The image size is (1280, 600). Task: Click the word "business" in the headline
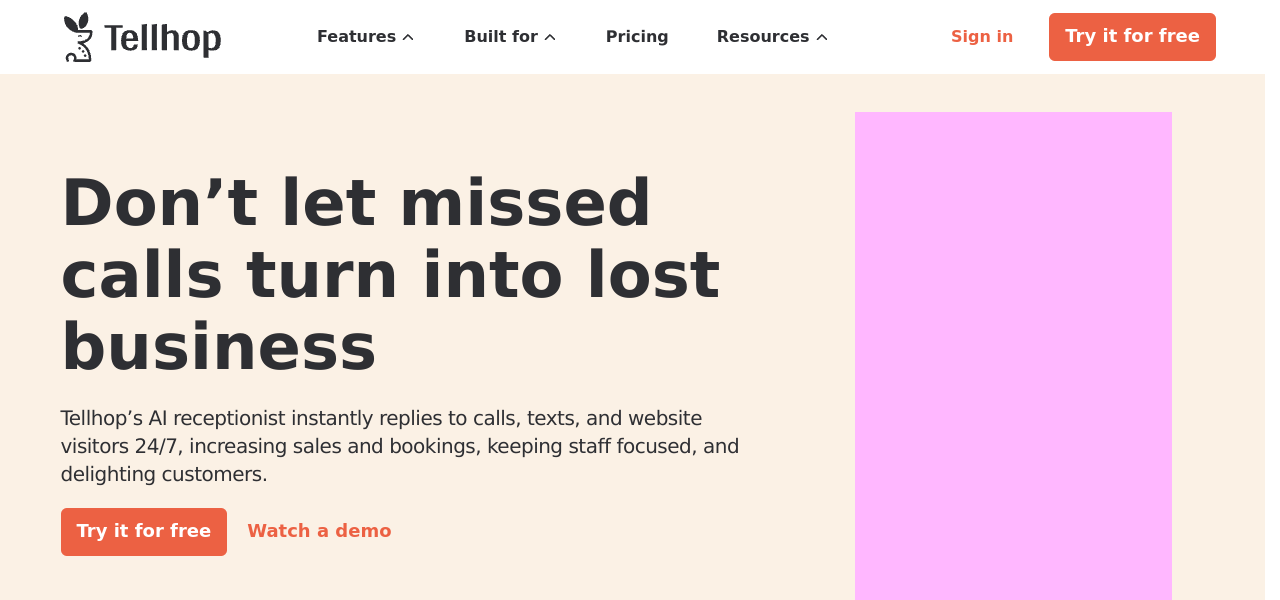point(218,347)
